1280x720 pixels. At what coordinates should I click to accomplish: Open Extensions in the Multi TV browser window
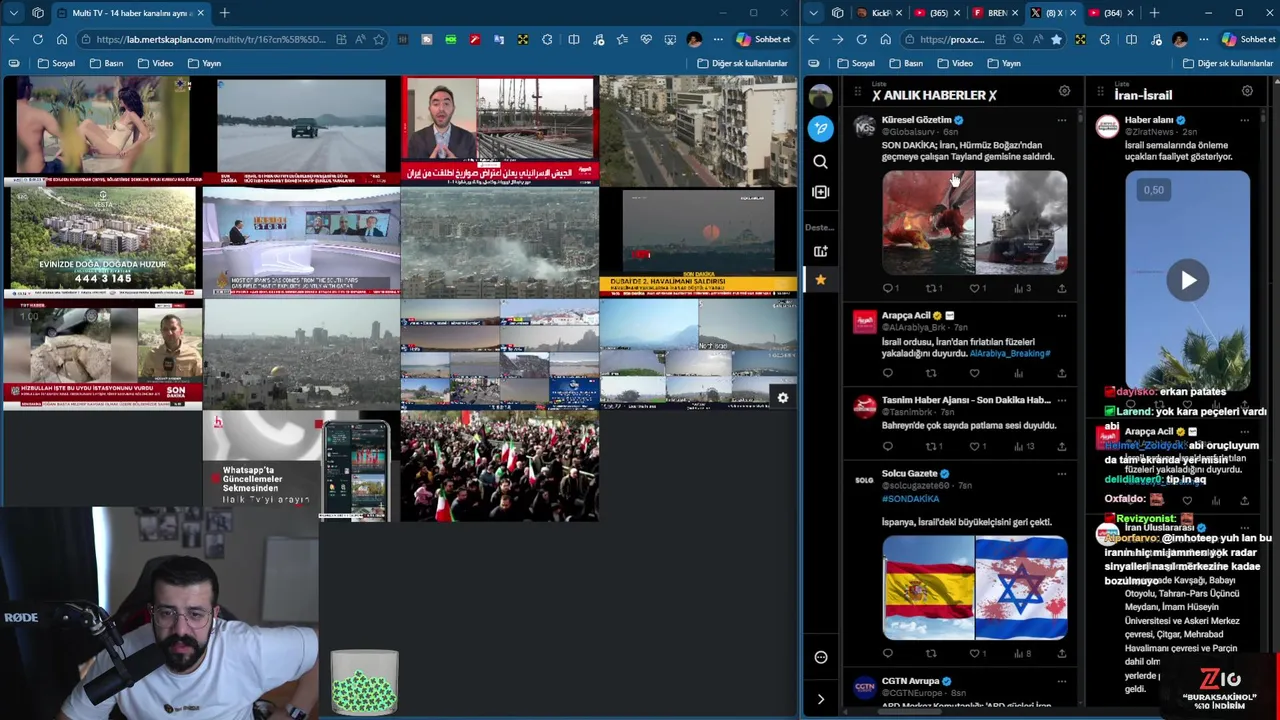(x=547, y=39)
